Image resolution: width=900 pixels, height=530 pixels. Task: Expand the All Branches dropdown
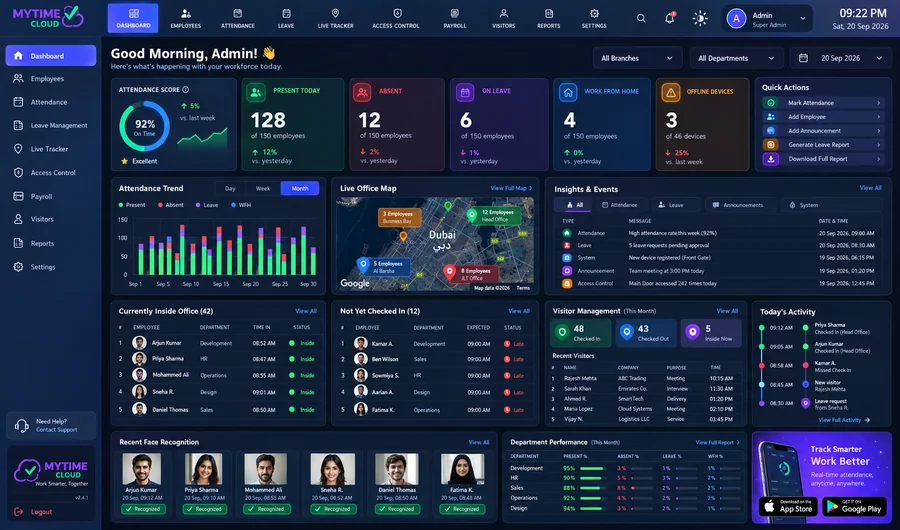(x=637, y=58)
